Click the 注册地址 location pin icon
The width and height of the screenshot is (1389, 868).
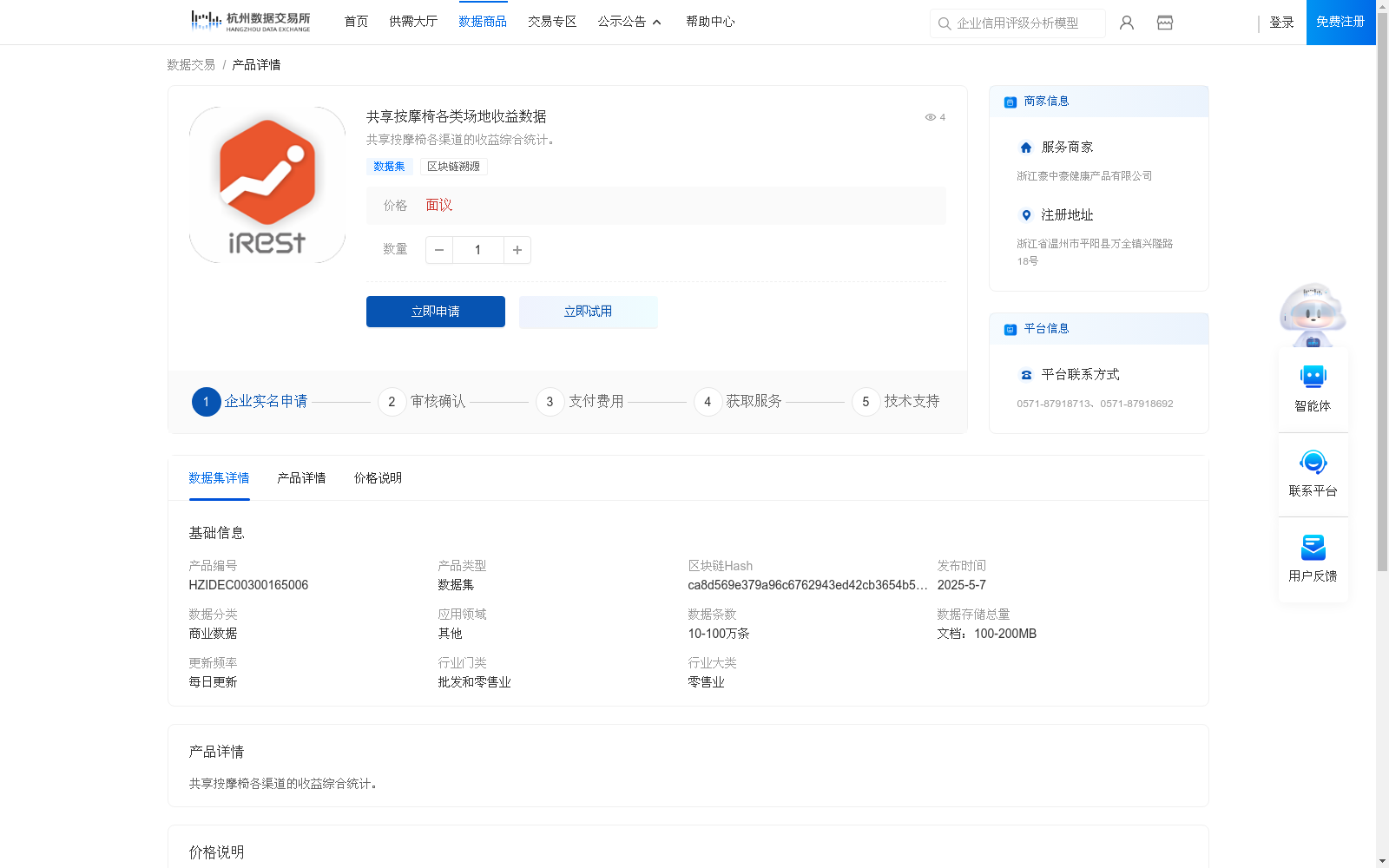coord(1026,215)
